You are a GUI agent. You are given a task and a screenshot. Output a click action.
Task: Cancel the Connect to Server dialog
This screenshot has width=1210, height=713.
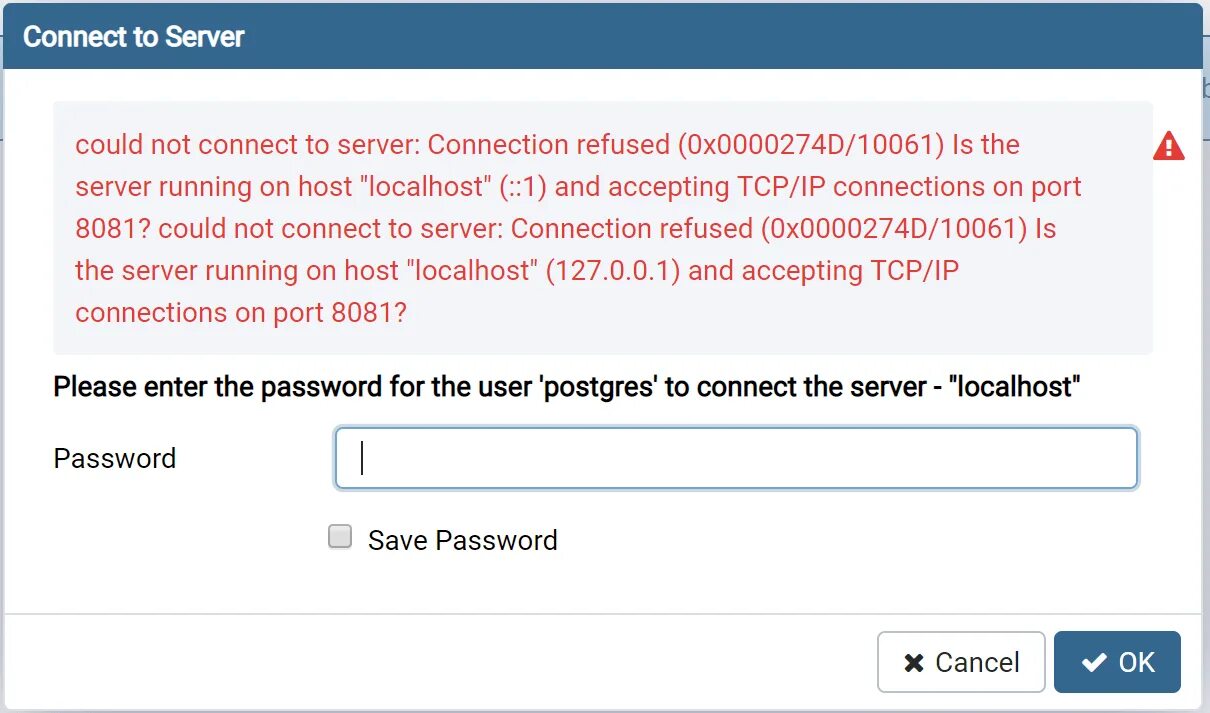(x=961, y=662)
